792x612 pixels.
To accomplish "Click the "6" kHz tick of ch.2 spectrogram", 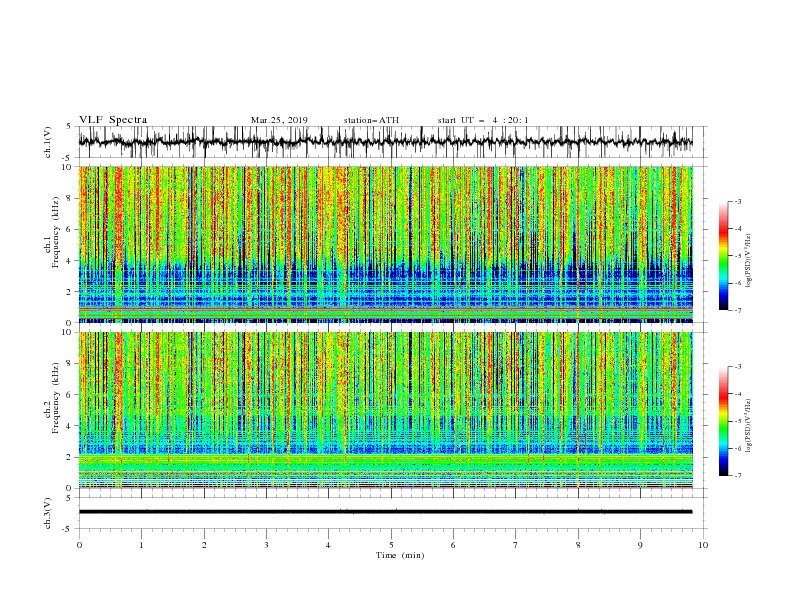I will [x=70, y=395].
